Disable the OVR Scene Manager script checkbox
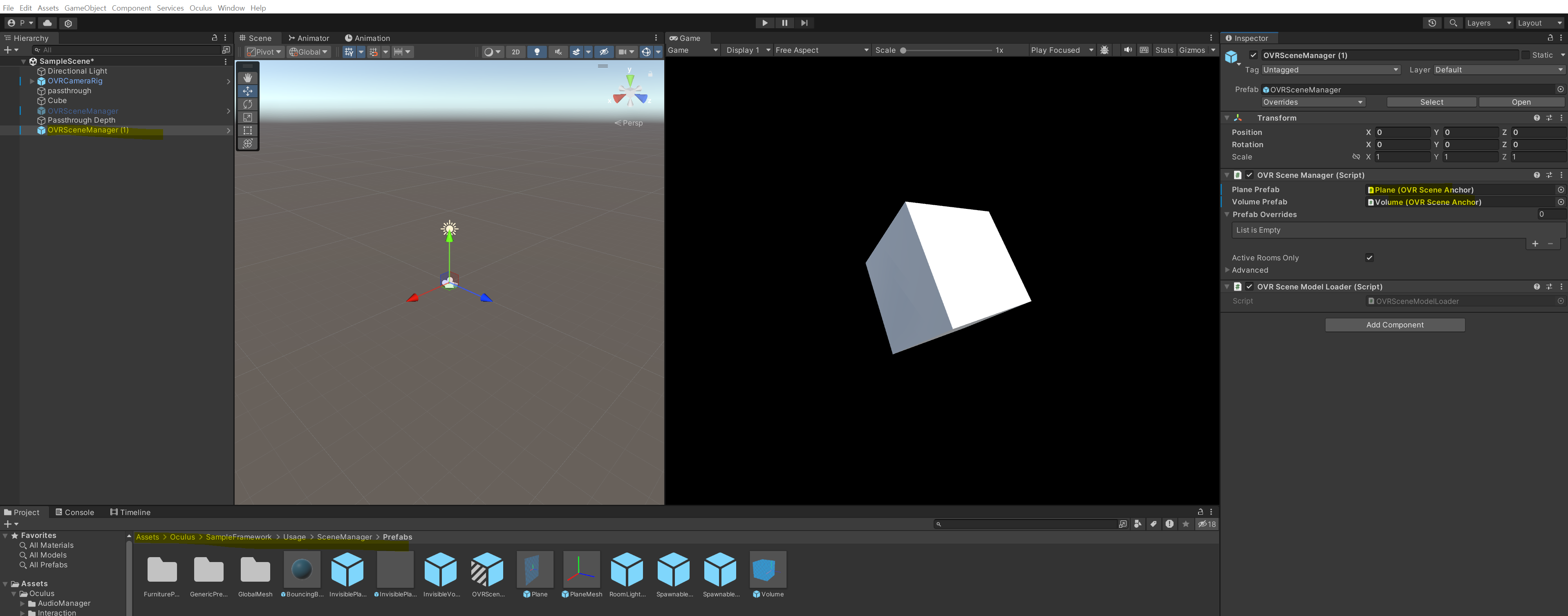 pyautogui.click(x=1250, y=175)
